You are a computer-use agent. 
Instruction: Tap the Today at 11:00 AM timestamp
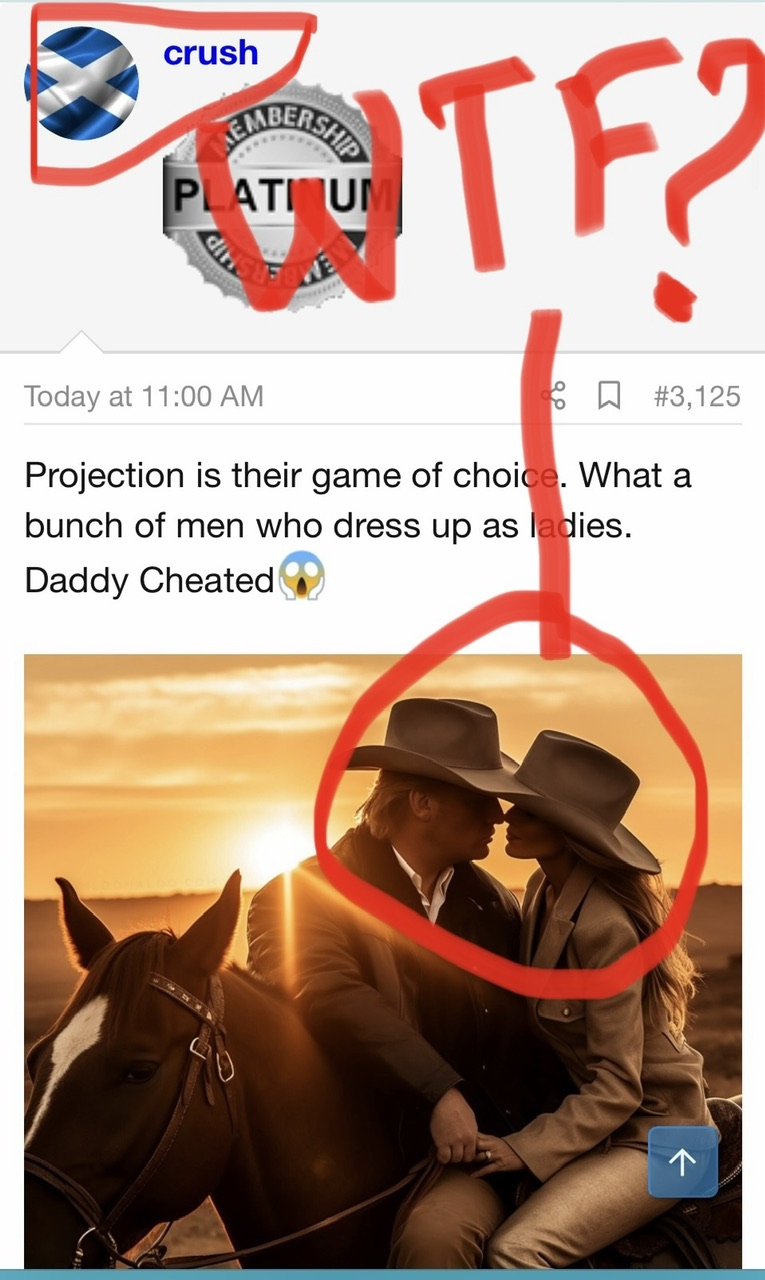pos(144,397)
